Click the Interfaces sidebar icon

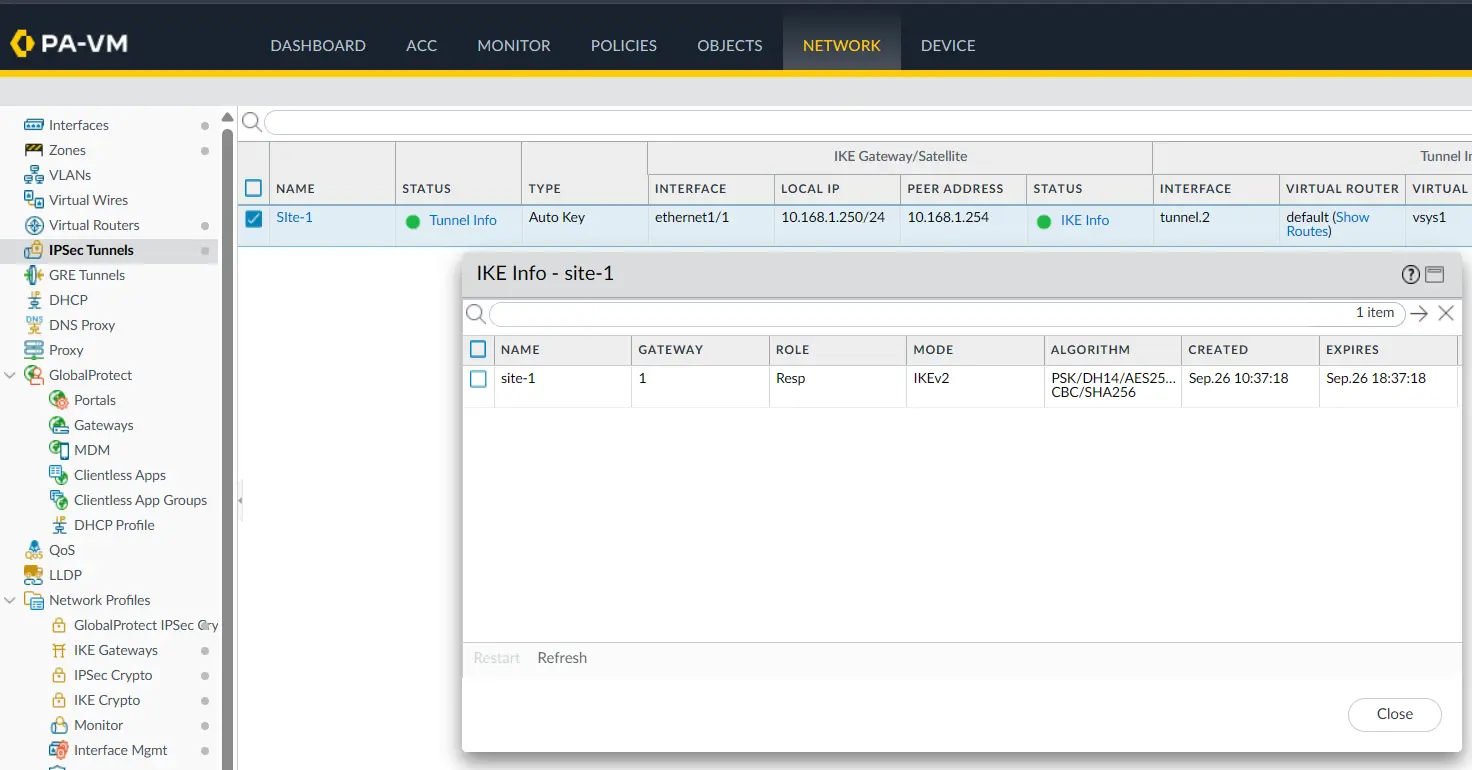coord(34,125)
